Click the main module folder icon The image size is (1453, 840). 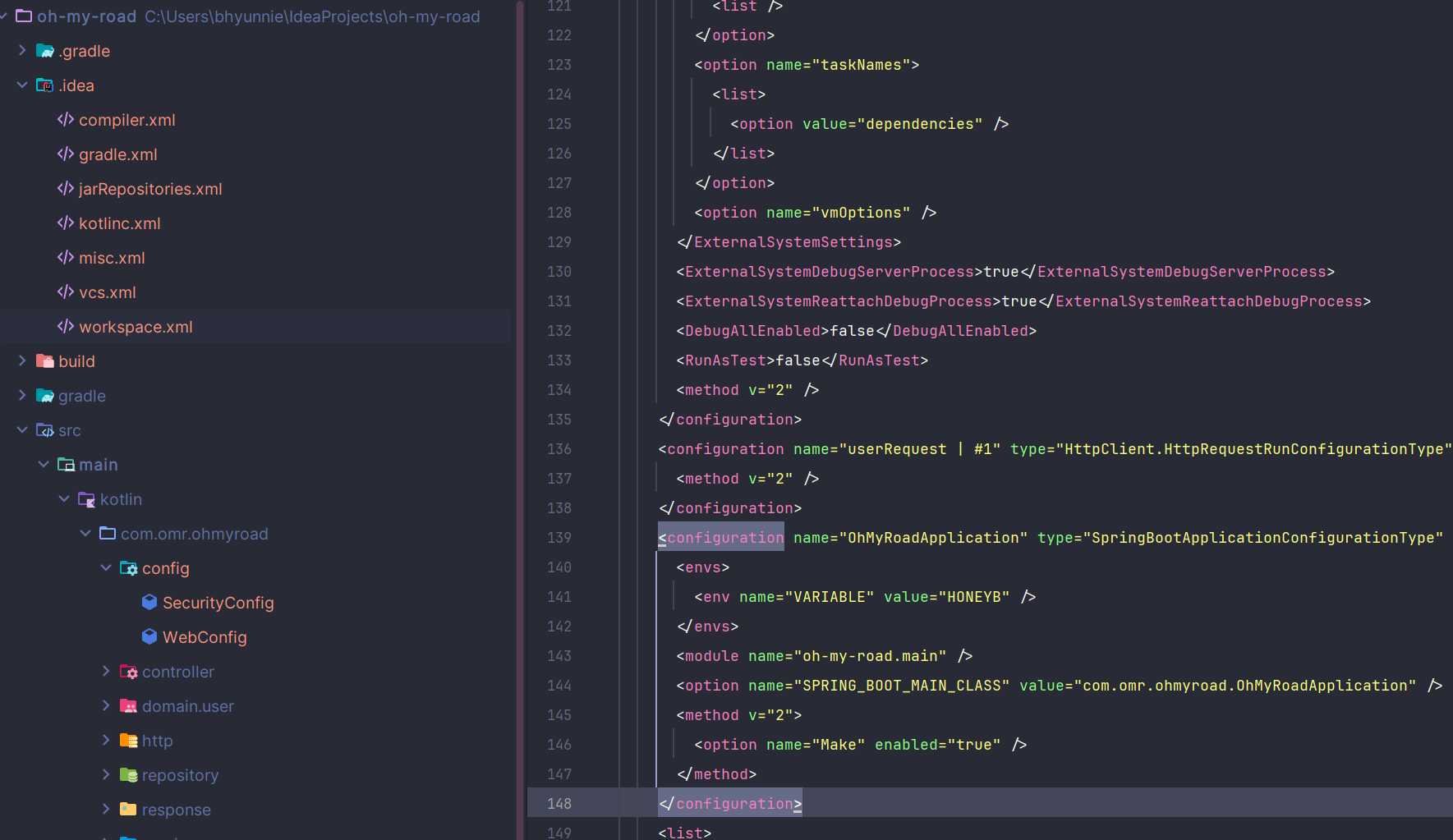tap(67, 465)
